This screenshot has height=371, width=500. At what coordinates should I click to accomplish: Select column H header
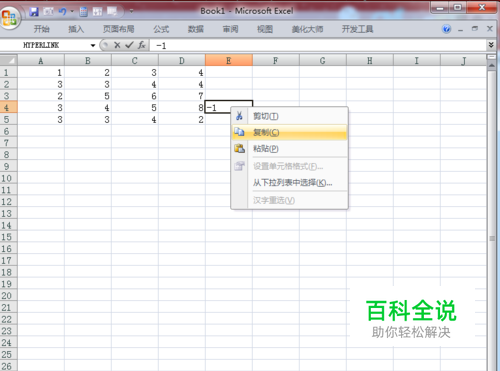(x=370, y=61)
